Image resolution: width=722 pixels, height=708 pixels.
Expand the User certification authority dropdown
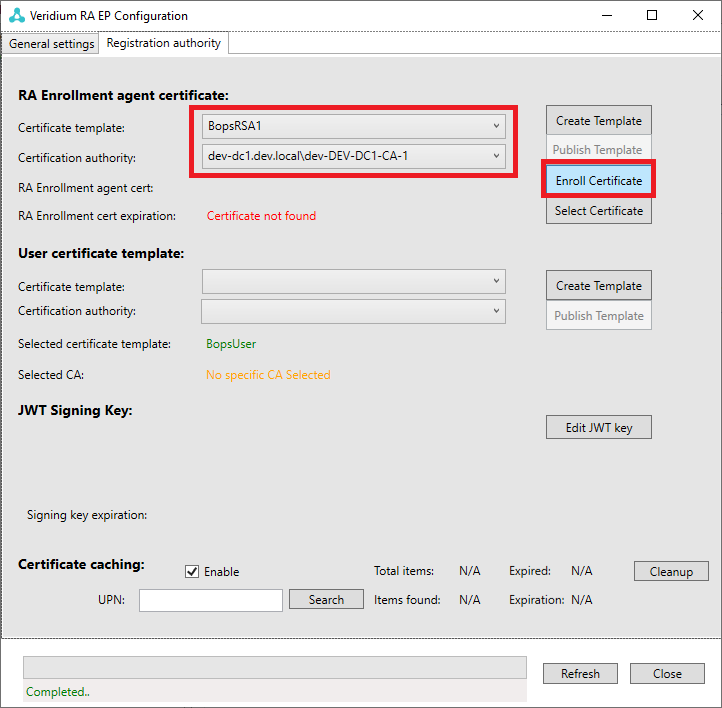[354, 312]
